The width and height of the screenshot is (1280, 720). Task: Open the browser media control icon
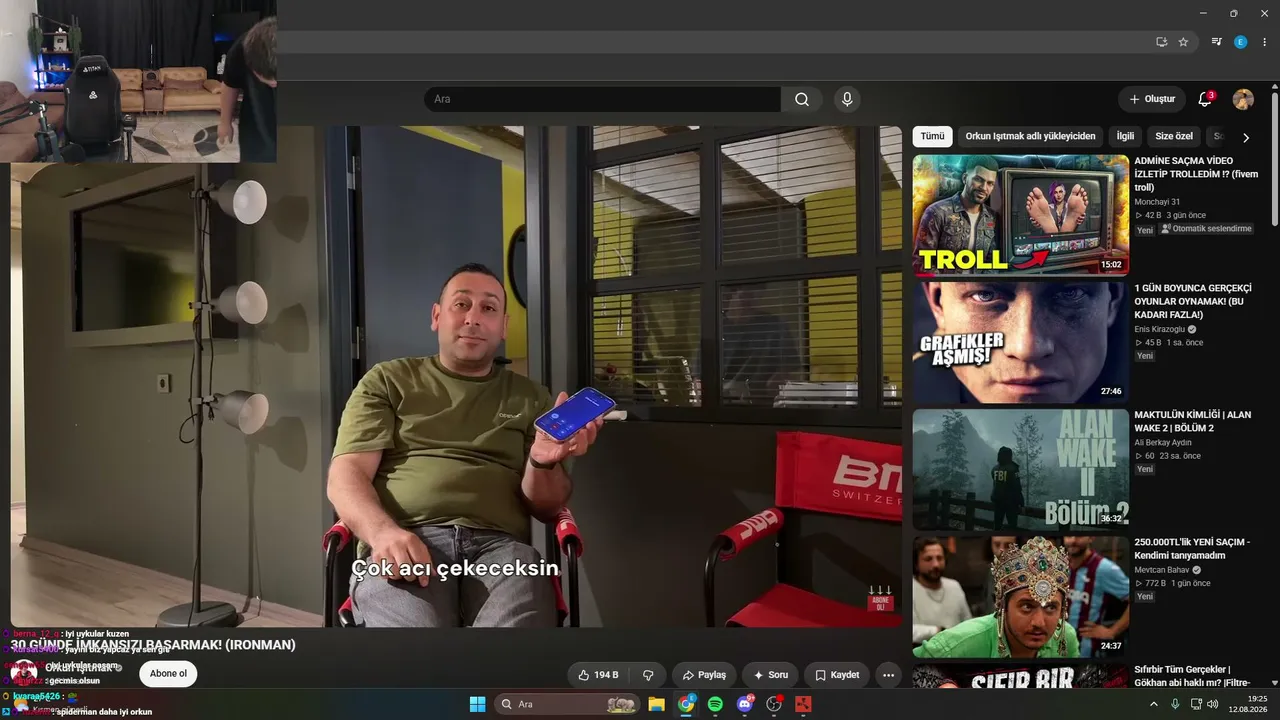(x=1217, y=42)
